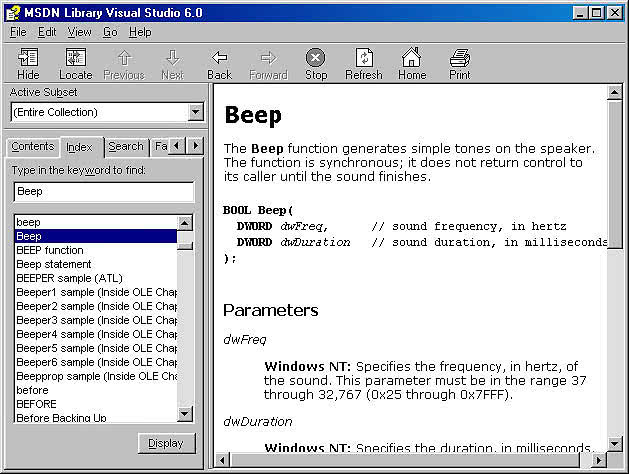The width and height of the screenshot is (629, 474).
Task: Select highlighted 'Beep' index entry
Action: 95,236
